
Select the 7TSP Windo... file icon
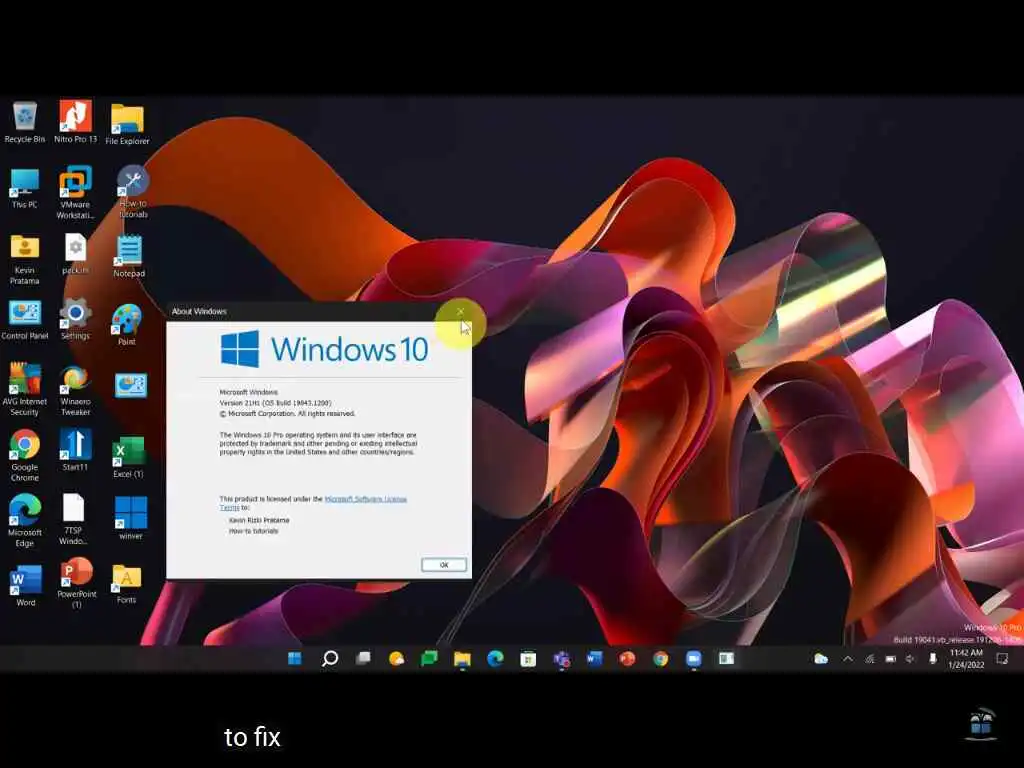tap(73, 520)
